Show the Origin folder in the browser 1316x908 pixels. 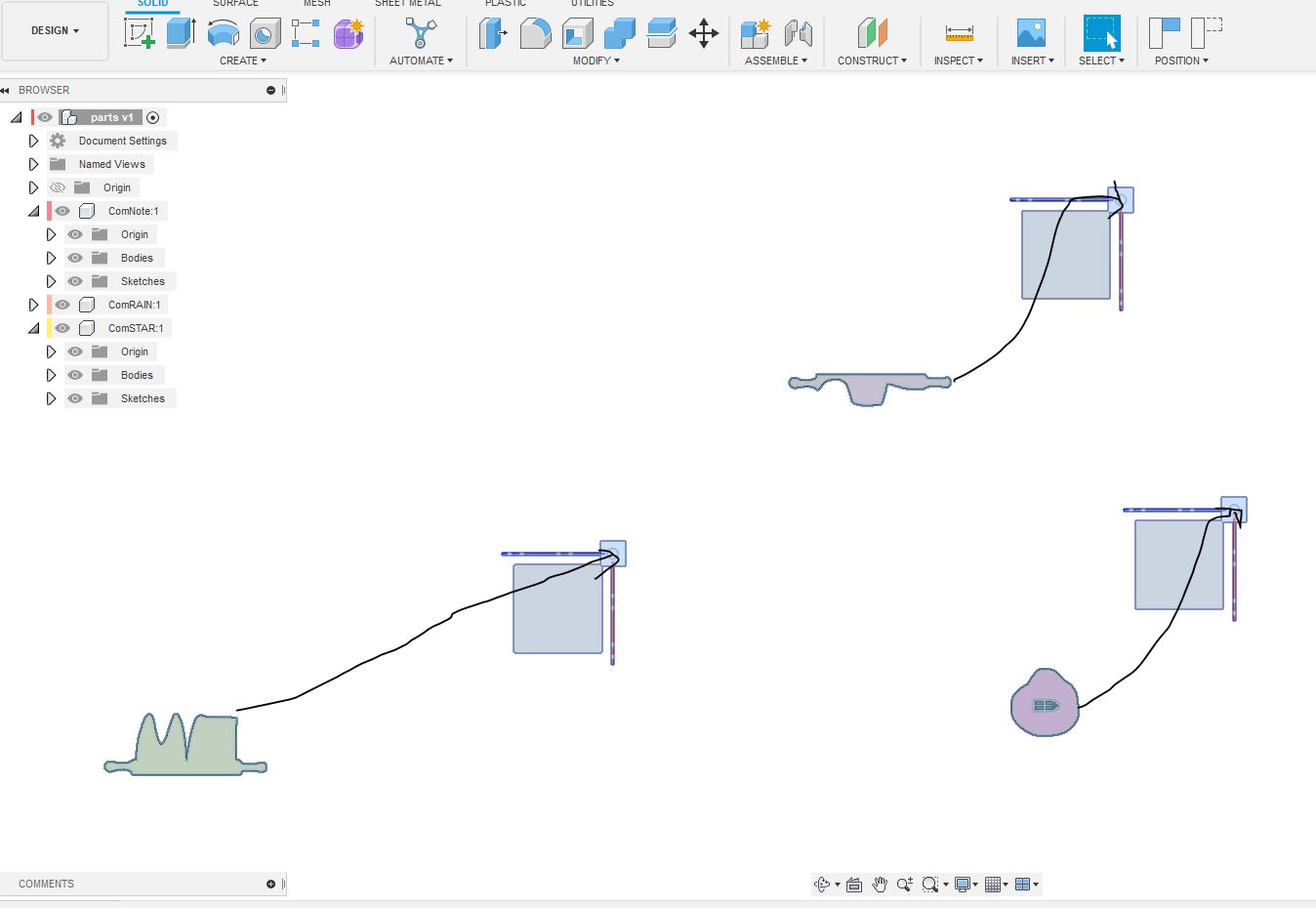tap(57, 187)
